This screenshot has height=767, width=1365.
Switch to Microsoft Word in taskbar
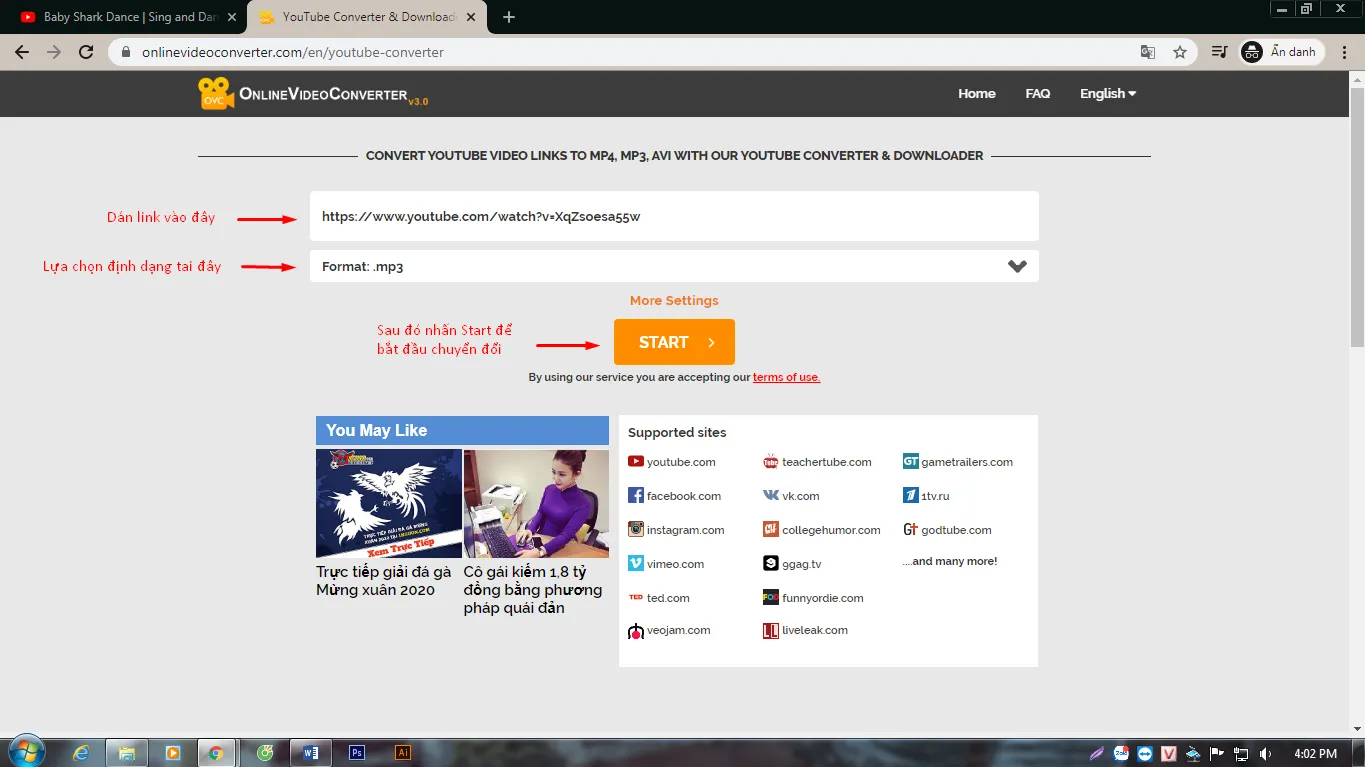pos(310,753)
